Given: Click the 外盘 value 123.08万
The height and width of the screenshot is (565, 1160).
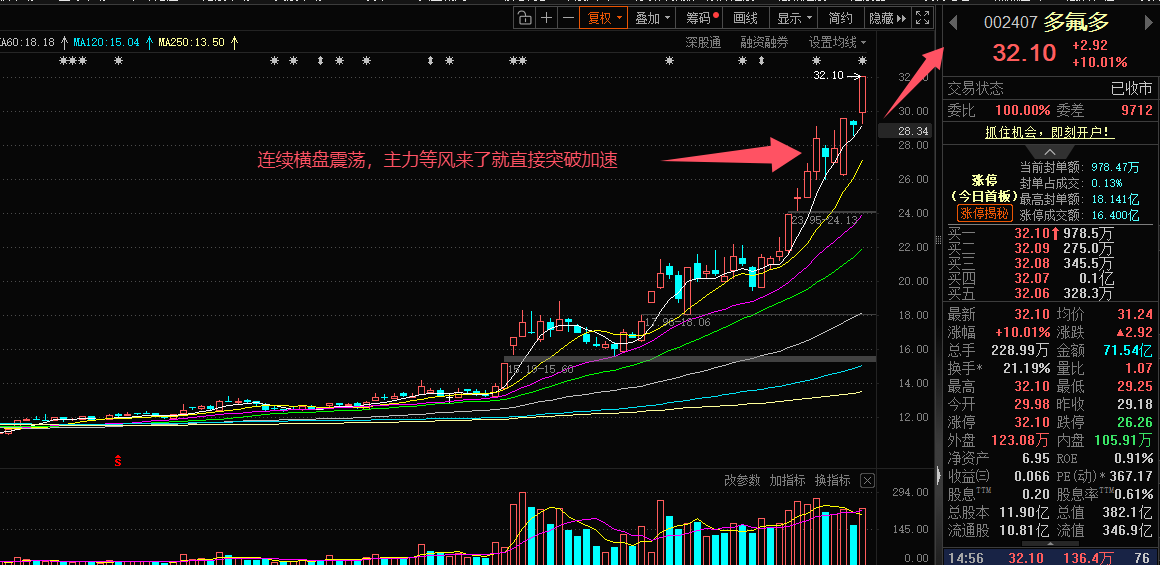Looking at the screenshot, I should [x=1020, y=440].
